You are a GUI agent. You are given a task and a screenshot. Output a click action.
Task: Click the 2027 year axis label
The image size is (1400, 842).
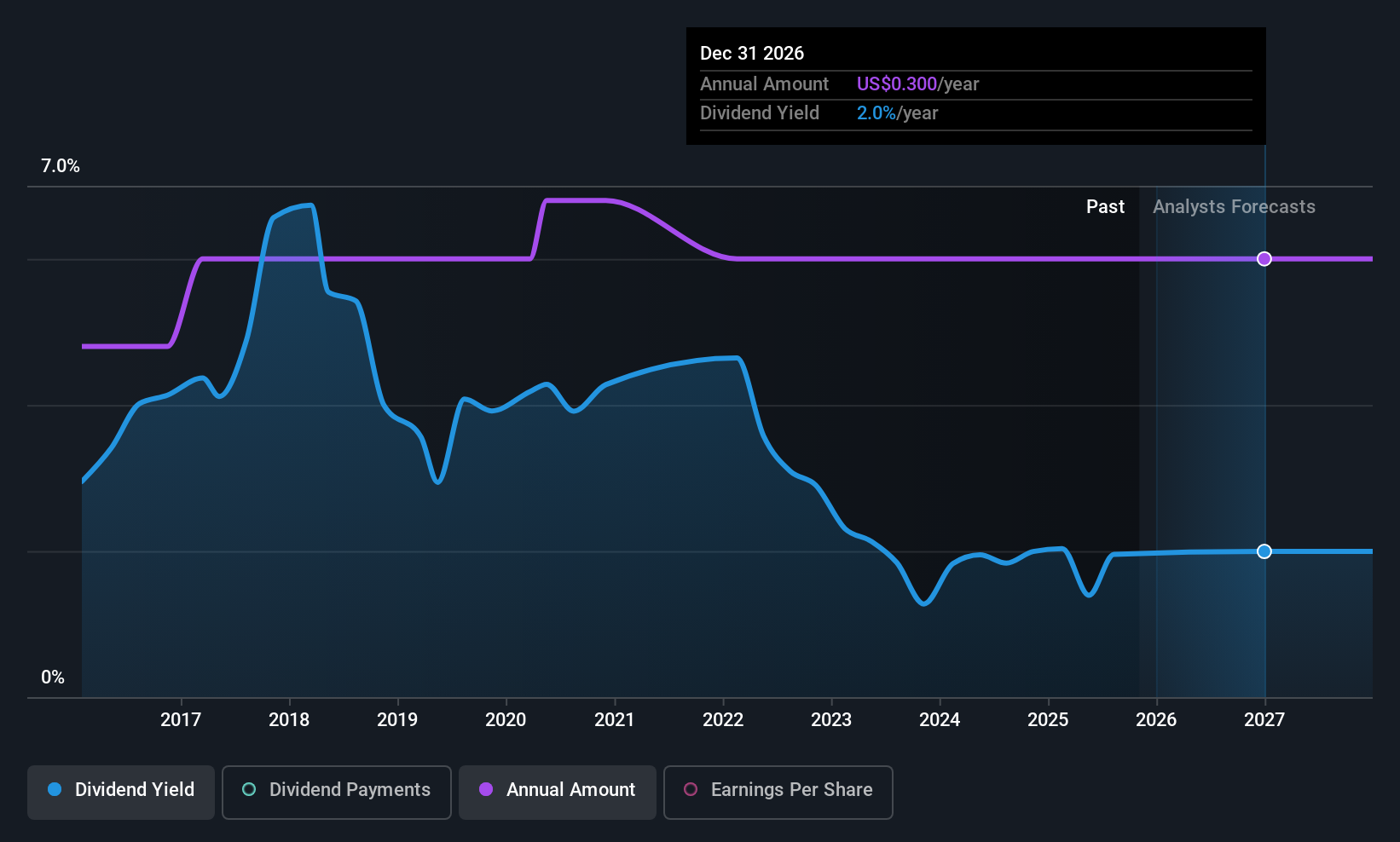tap(1264, 719)
